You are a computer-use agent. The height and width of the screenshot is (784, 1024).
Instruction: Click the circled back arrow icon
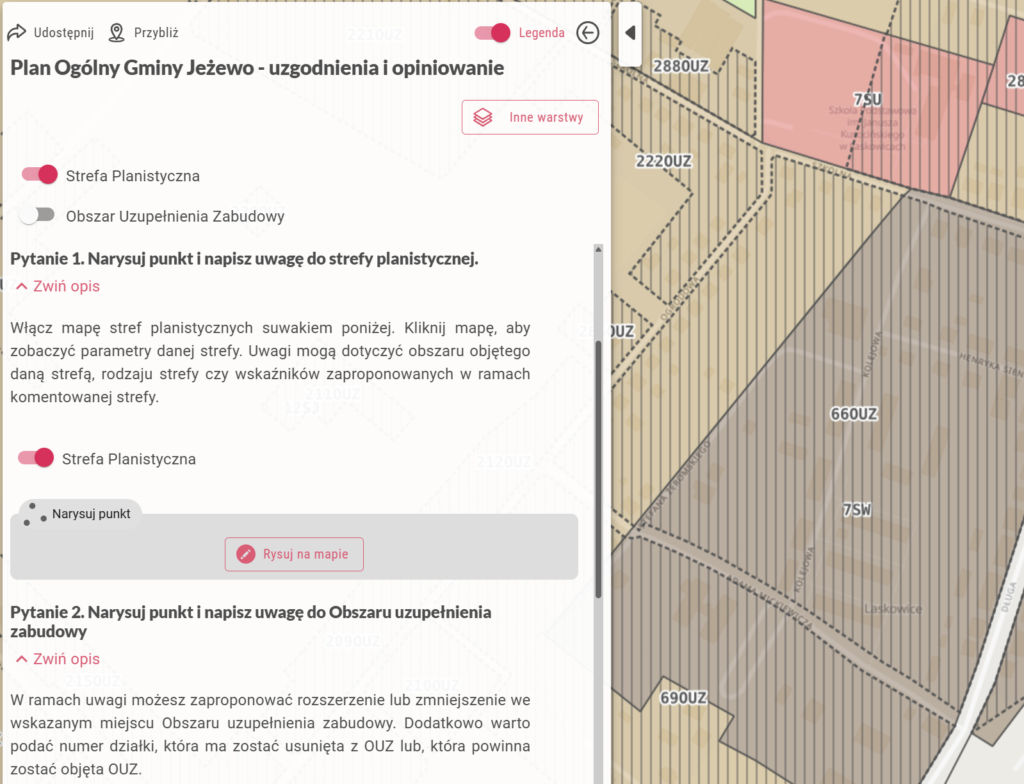coord(588,33)
